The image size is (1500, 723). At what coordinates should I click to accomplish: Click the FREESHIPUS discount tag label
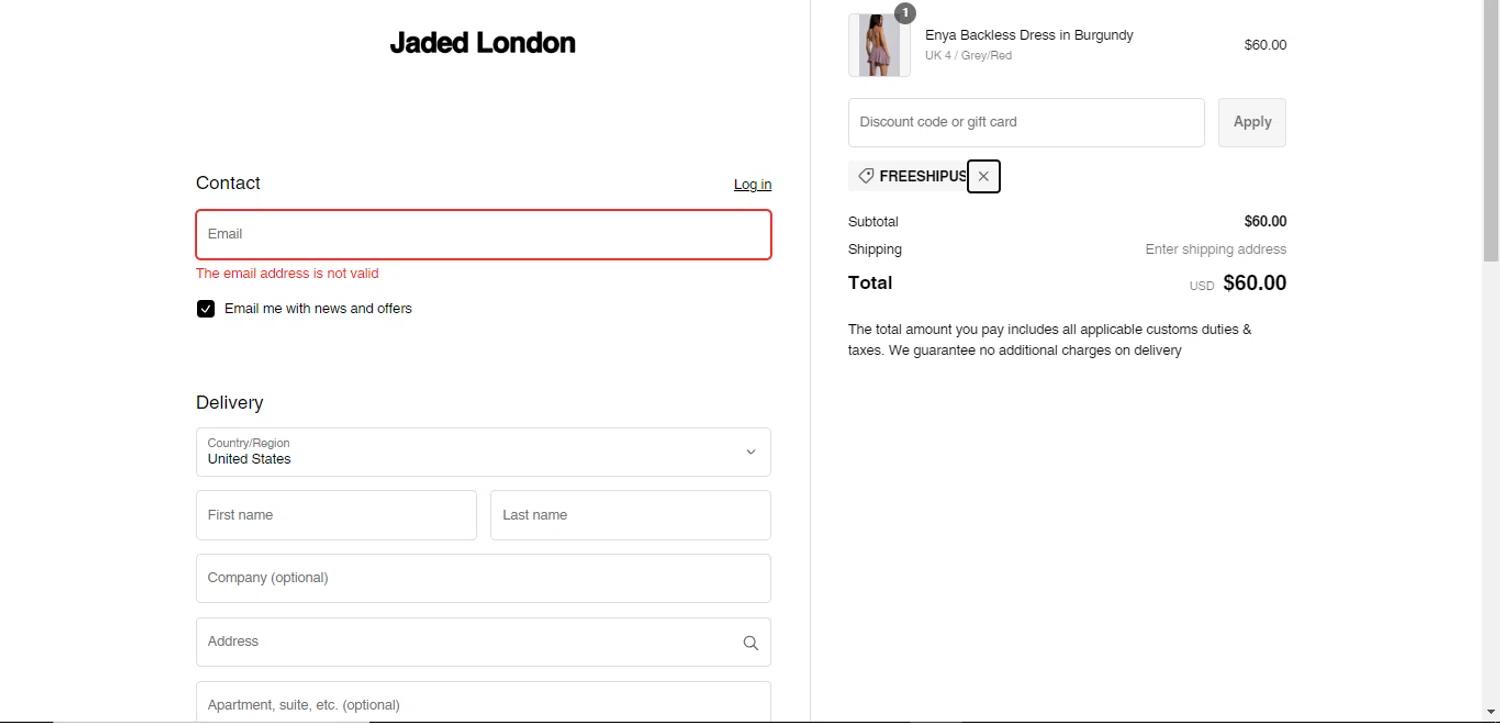pos(922,176)
